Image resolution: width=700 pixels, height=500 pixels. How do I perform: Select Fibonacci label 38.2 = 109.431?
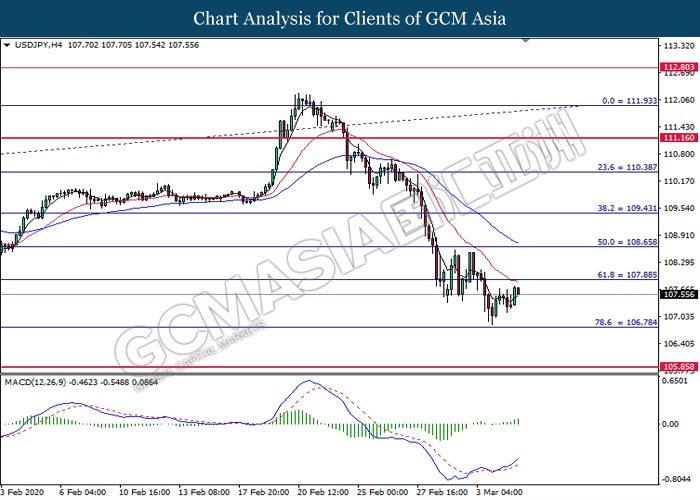pos(627,208)
